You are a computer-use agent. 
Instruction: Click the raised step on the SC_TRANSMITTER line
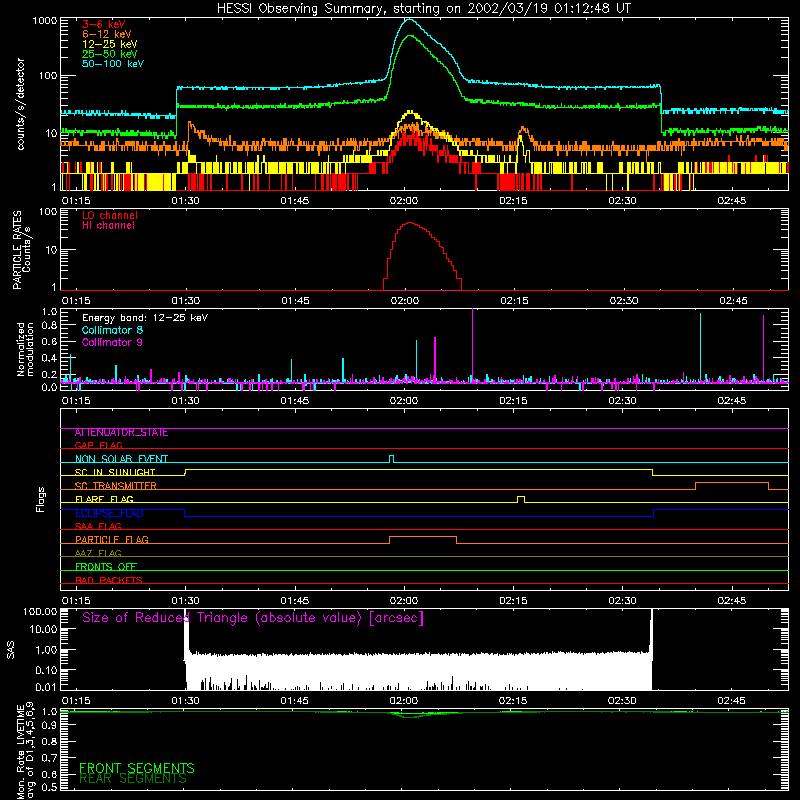pos(732,483)
